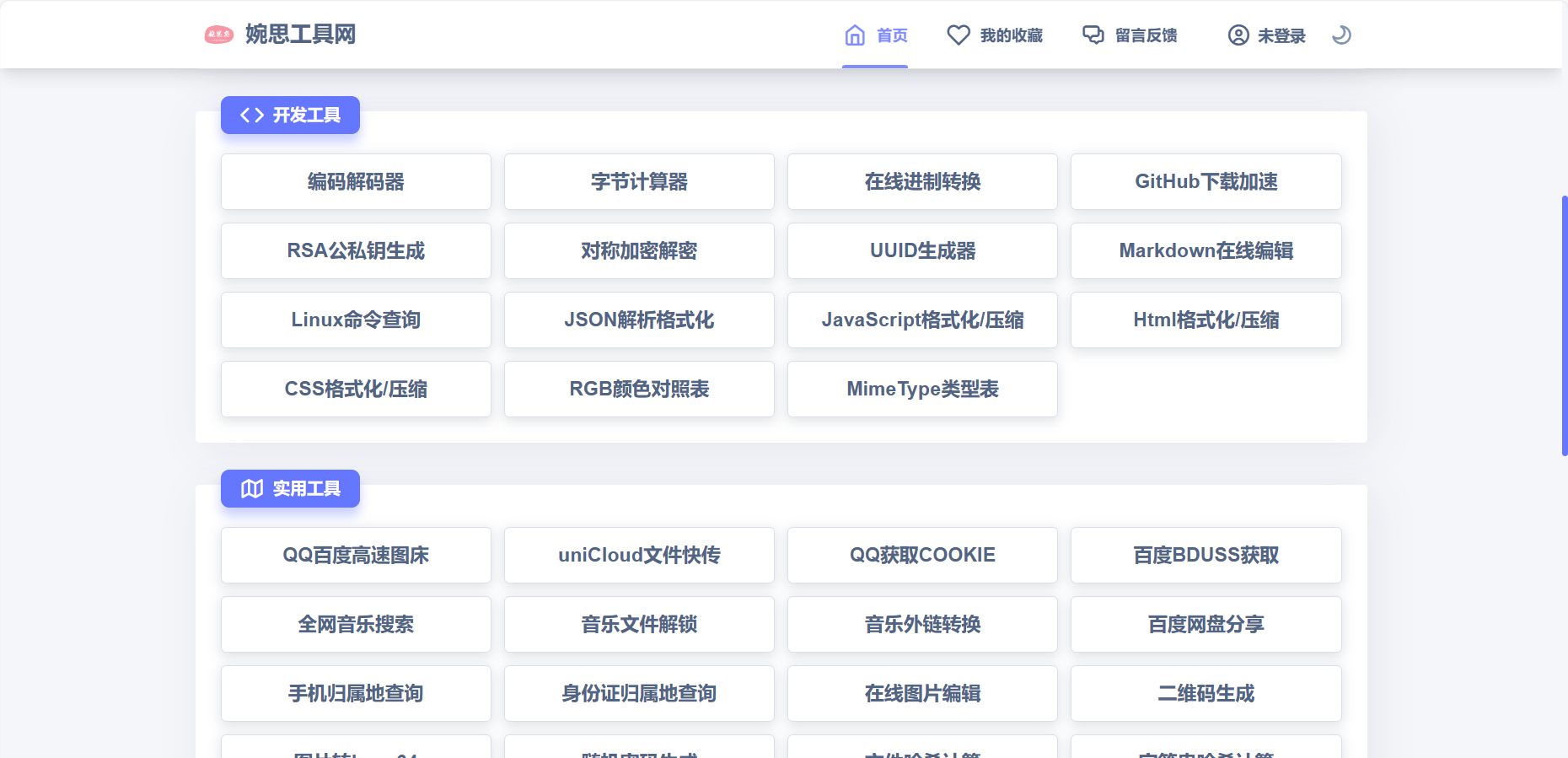
Task: Click the user avatar icon beside 未登录
Action: pyautogui.click(x=1238, y=35)
